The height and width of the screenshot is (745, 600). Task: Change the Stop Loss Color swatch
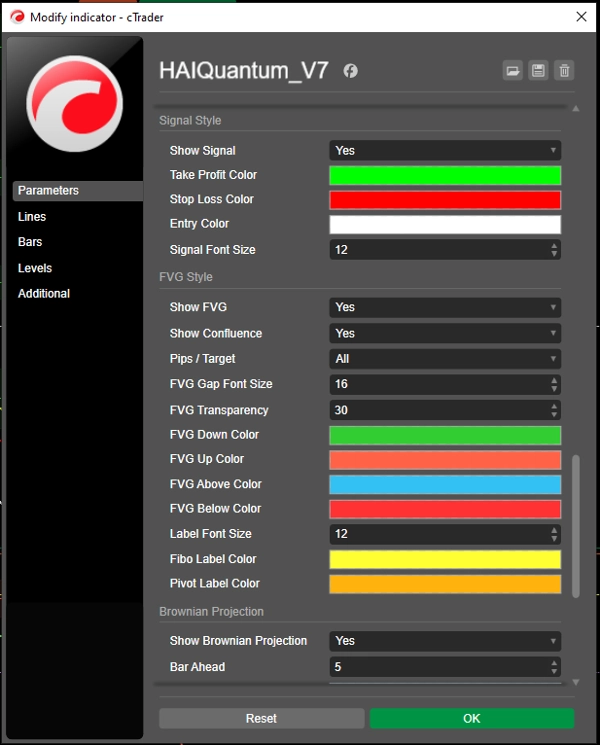click(x=445, y=200)
